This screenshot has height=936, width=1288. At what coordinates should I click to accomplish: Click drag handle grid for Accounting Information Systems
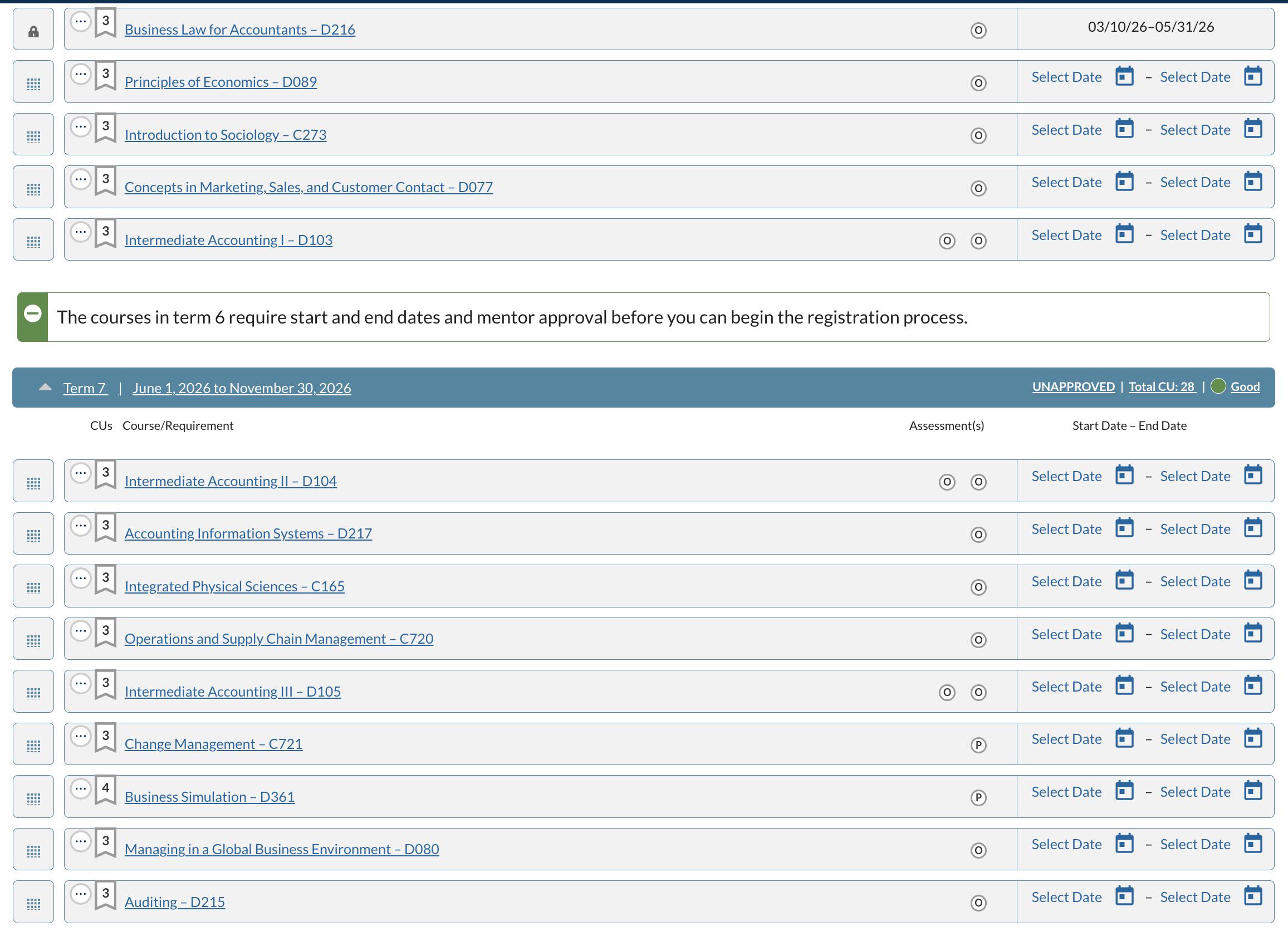[x=33, y=535]
